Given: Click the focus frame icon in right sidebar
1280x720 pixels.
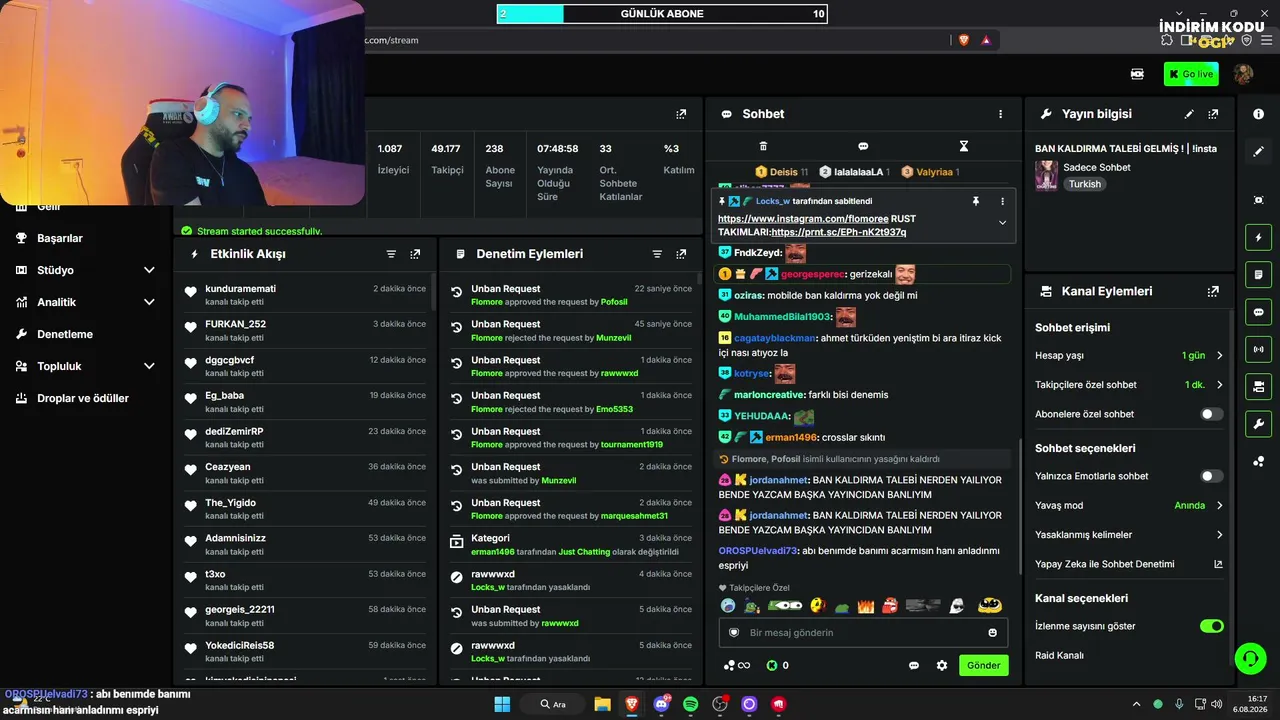Looking at the screenshot, I should tap(1258, 200).
